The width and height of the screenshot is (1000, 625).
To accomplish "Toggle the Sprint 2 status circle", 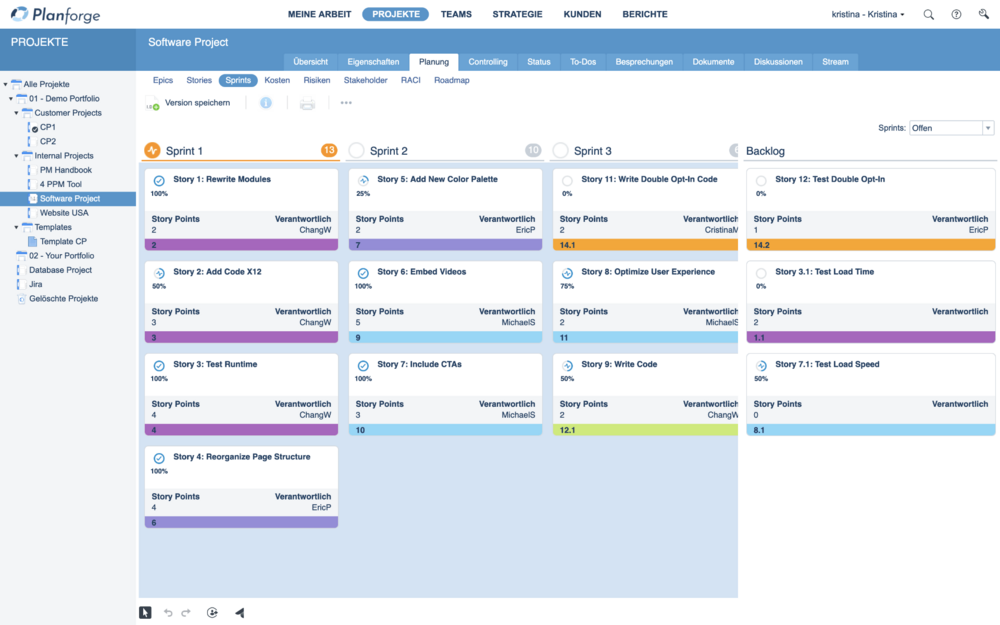I will click(357, 151).
